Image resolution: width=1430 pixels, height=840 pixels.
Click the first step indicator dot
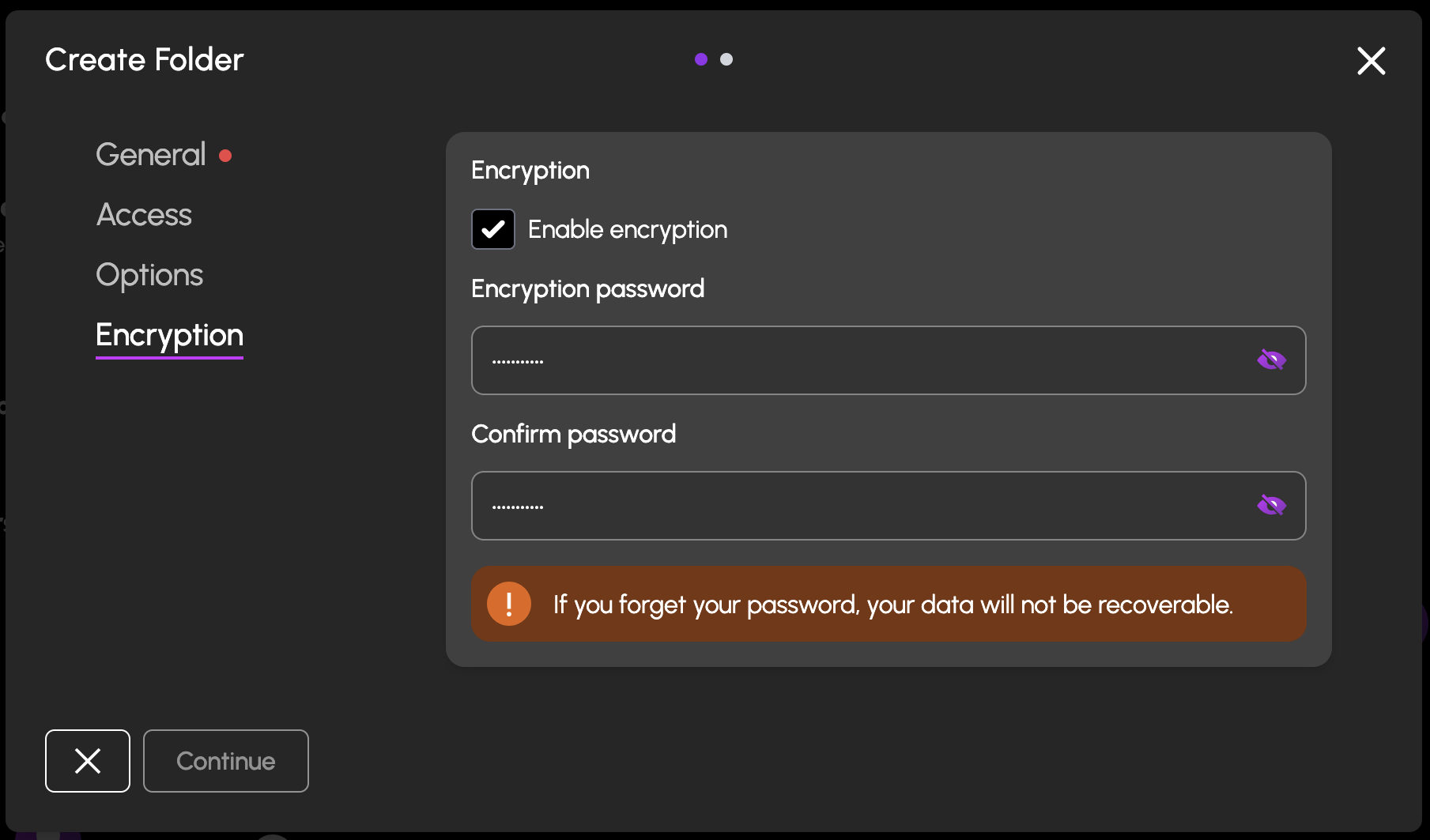[700, 58]
